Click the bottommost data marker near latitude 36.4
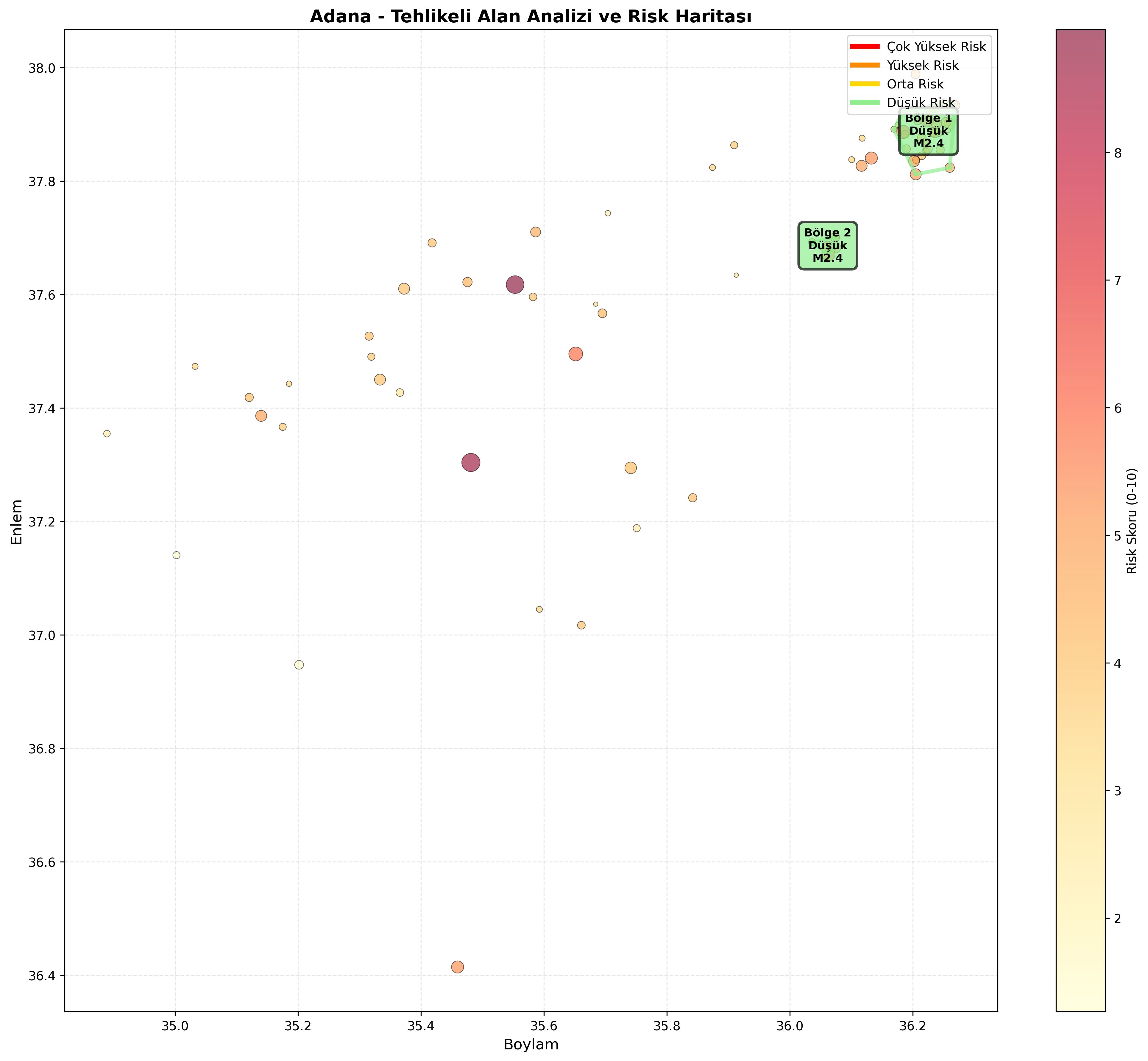Viewport: 1148px width, 1061px height. click(x=458, y=967)
